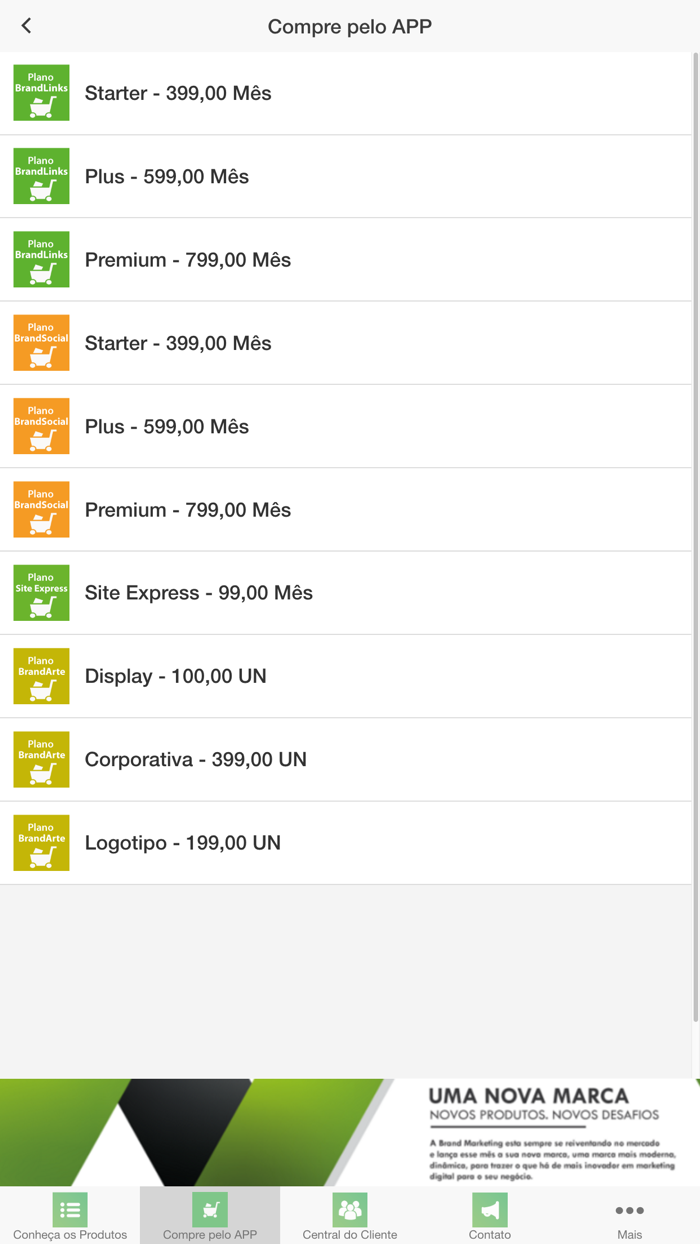Tap the BrandSocial Premium plan cart icon
The width and height of the screenshot is (700, 1244).
[x=41, y=510]
